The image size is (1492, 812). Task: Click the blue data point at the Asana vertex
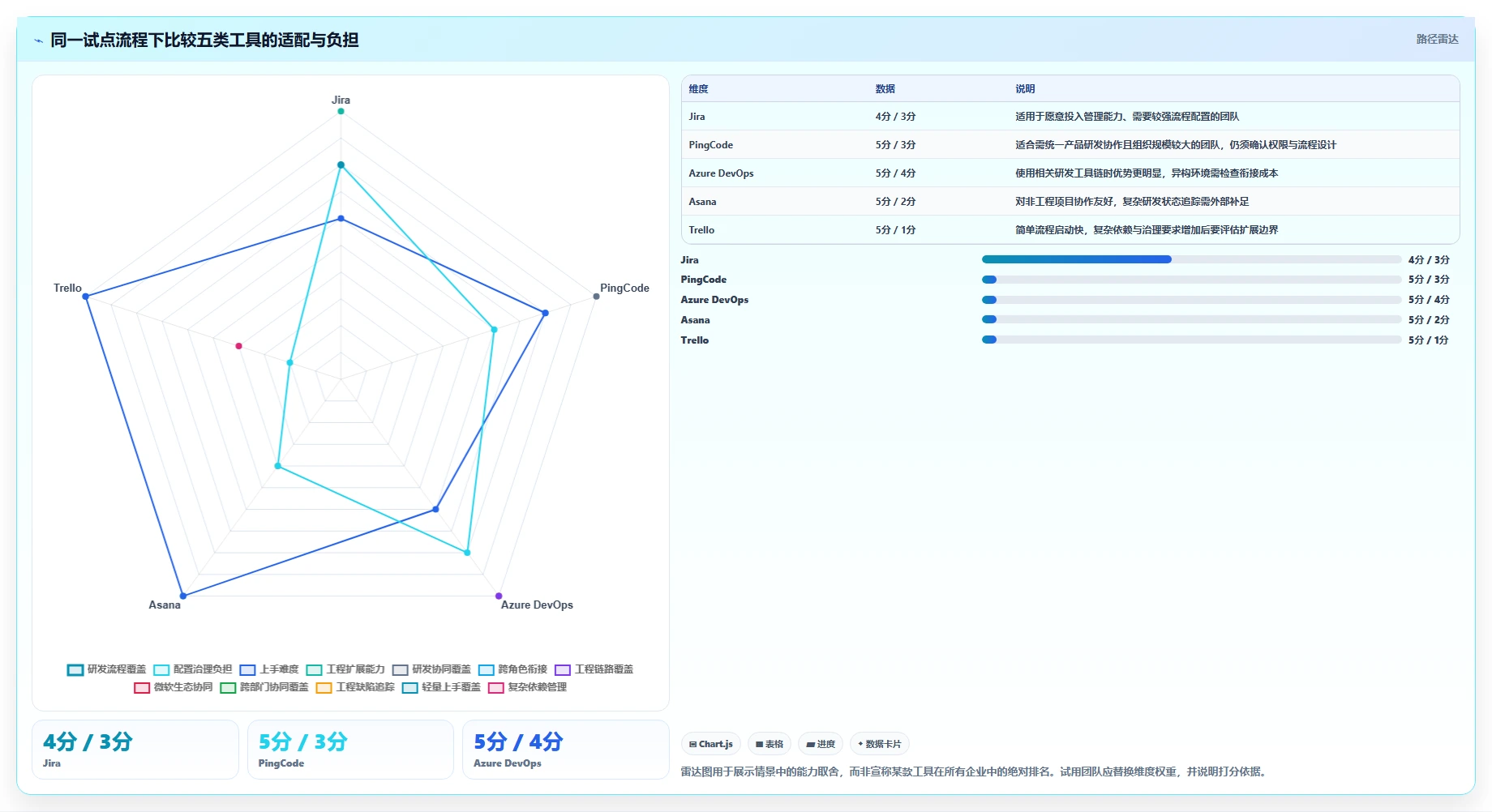tap(183, 596)
